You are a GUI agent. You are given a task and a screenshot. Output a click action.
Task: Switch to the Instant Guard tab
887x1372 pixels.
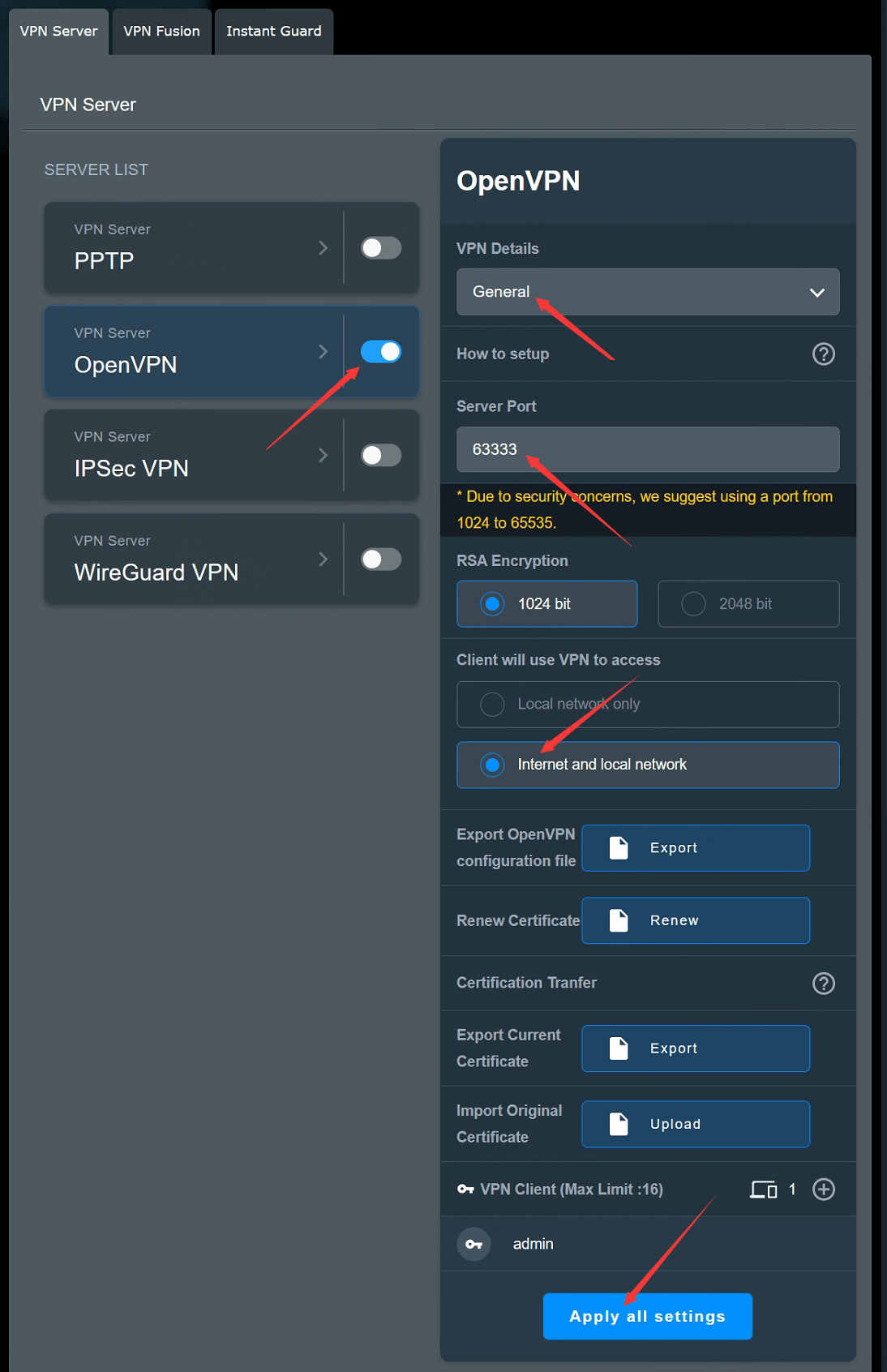(x=274, y=32)
